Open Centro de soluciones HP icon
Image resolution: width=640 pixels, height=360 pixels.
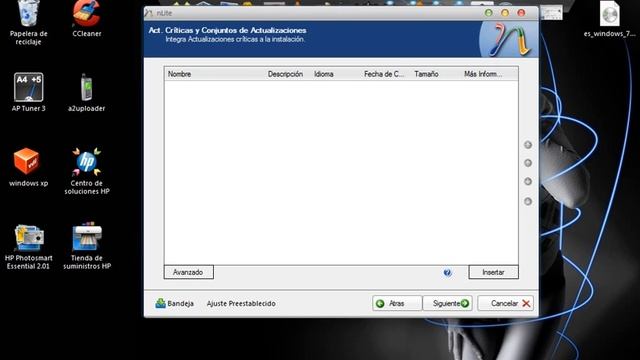87,171
